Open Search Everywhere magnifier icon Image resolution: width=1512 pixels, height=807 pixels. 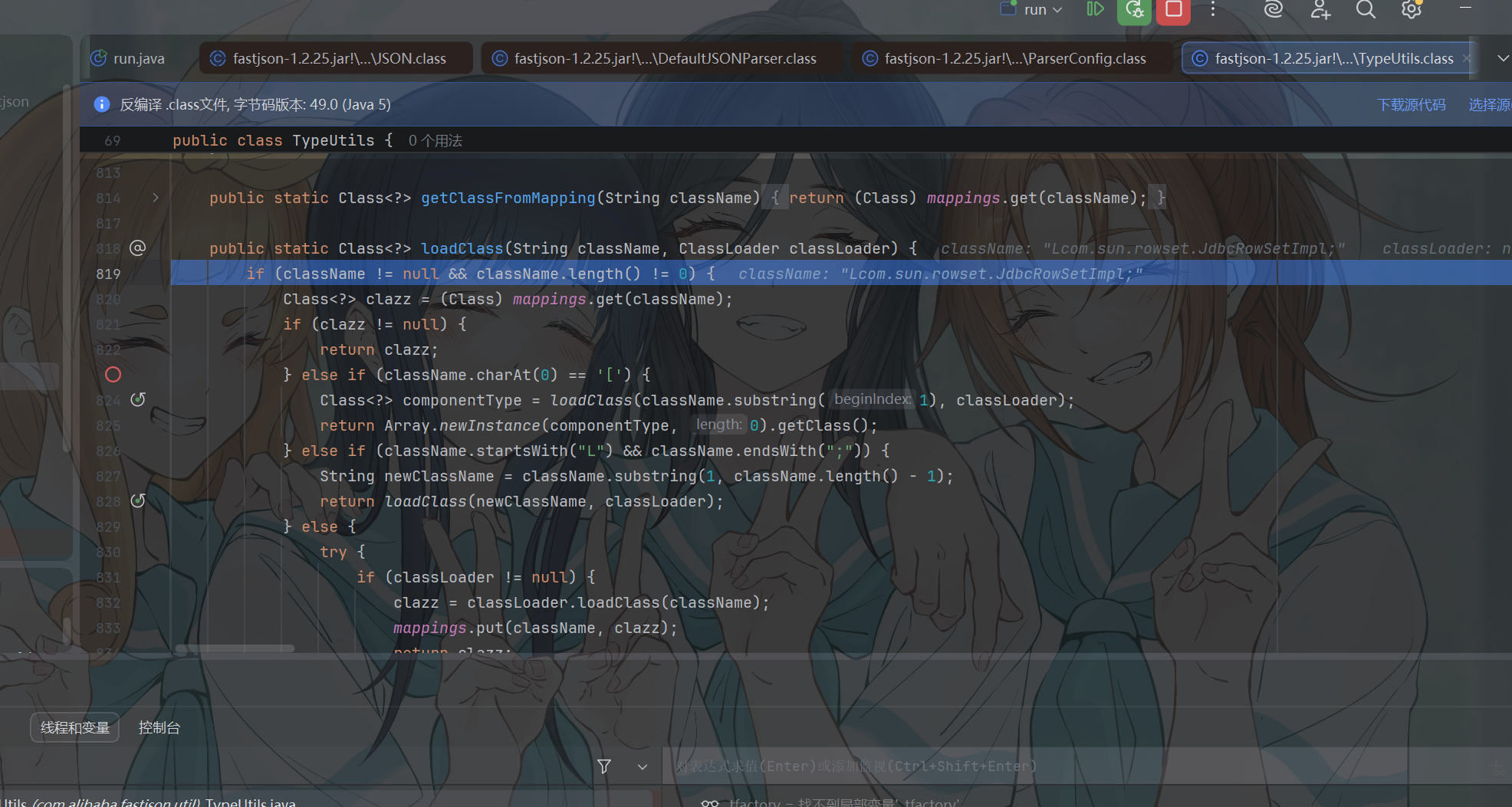[x=1366, y=9]
